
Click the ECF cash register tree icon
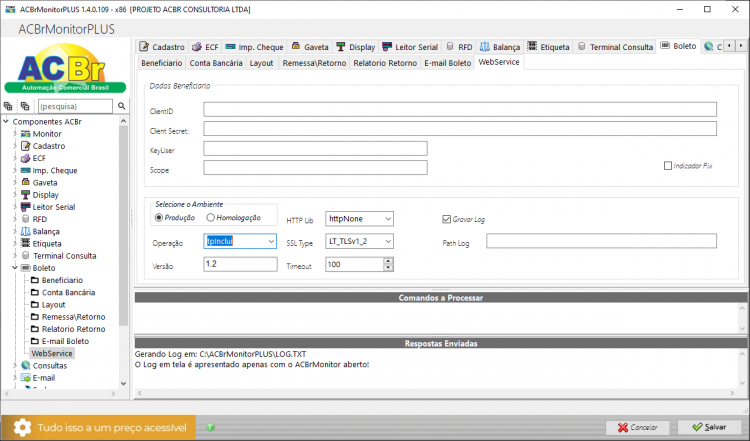pos(25,158)
